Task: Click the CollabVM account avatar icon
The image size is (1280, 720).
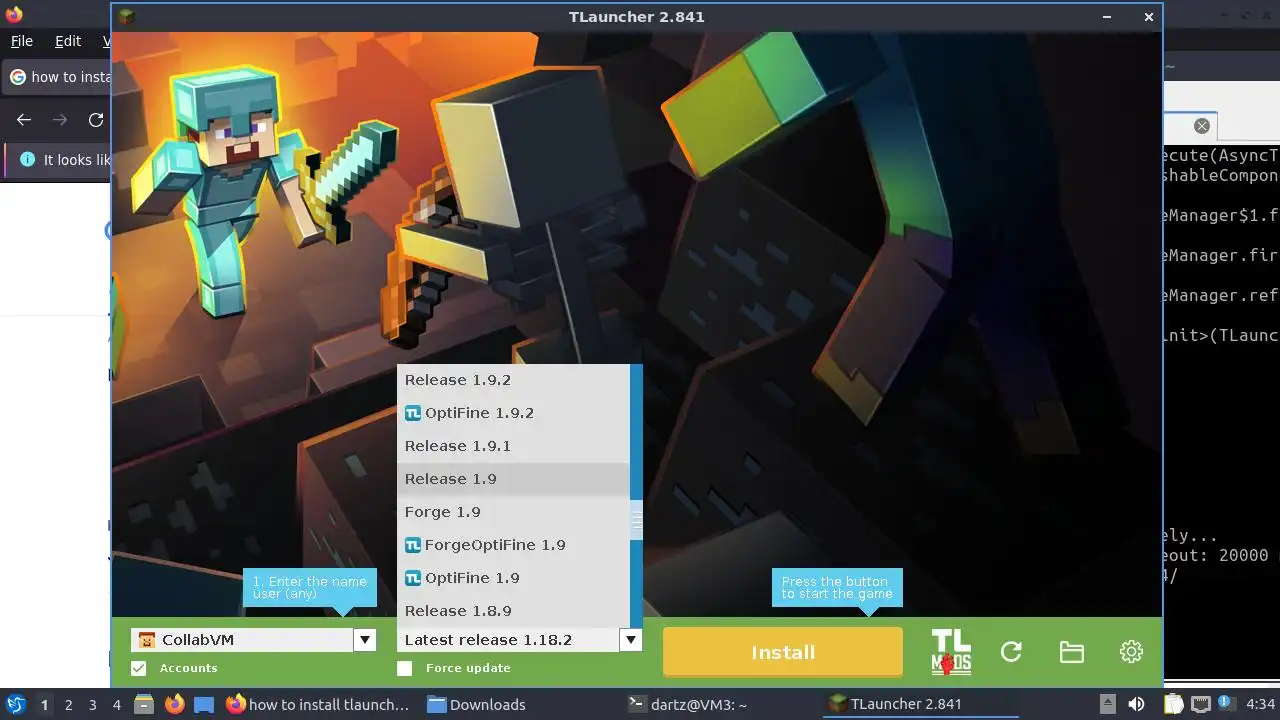Action: pos(147,640)
